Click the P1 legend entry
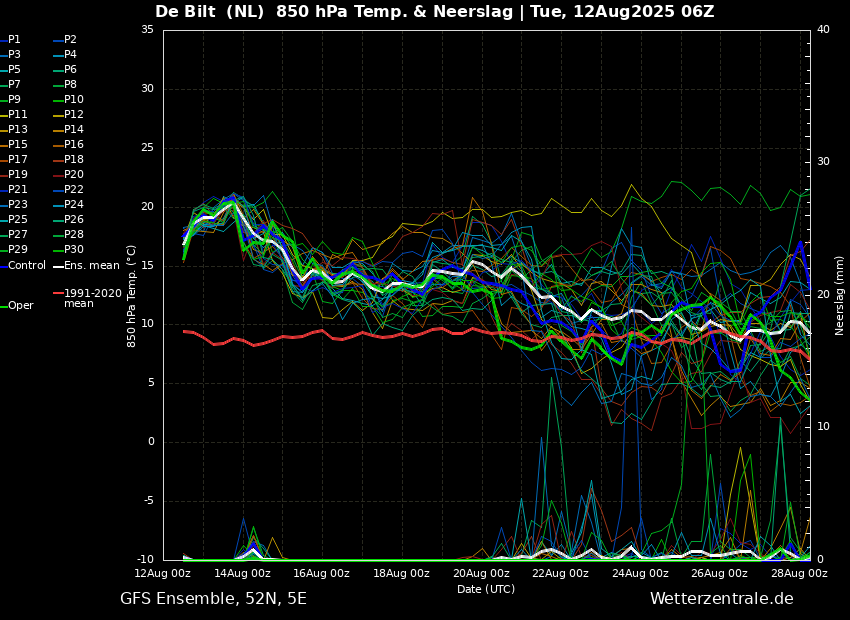The width and height of the screenshot is (850, 620). coord(14,40)
